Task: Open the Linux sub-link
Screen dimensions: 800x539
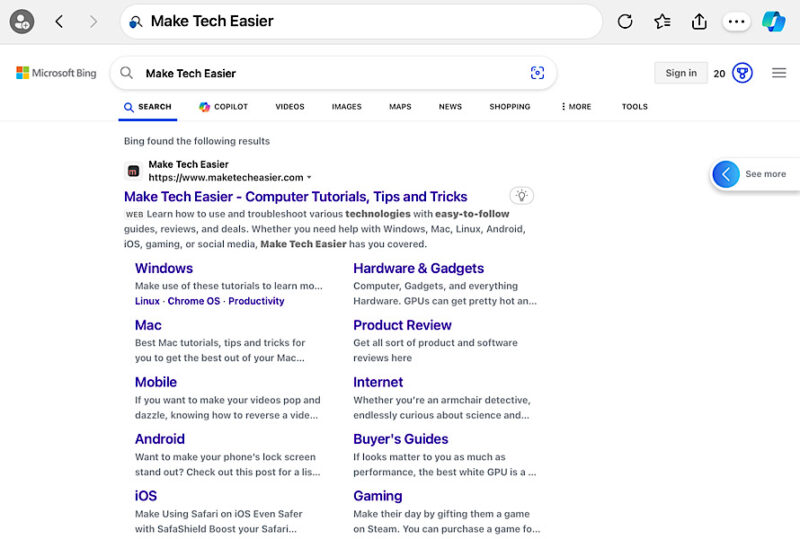Action: (x=147, y=301)
